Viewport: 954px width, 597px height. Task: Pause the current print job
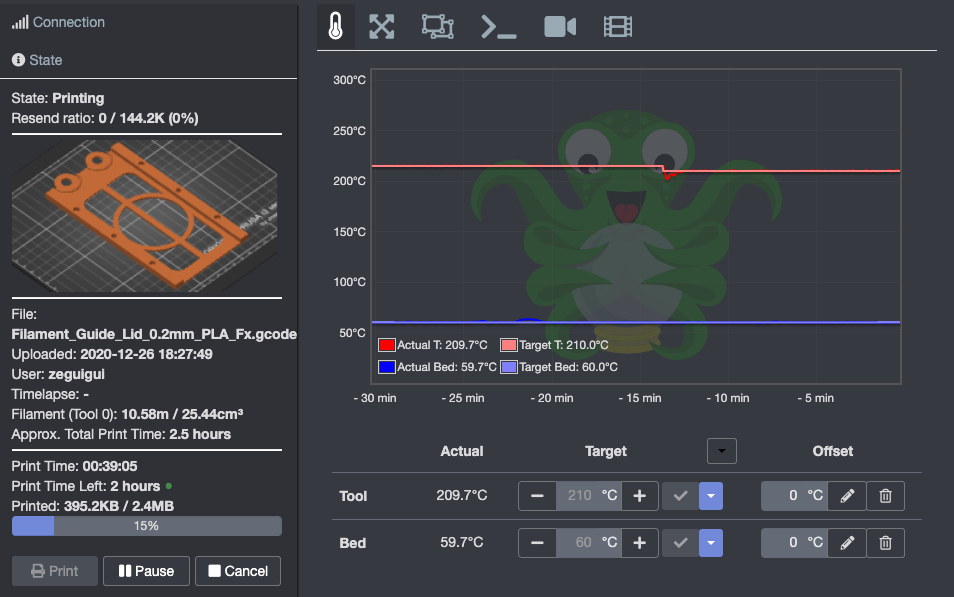(x=146, y=571)
